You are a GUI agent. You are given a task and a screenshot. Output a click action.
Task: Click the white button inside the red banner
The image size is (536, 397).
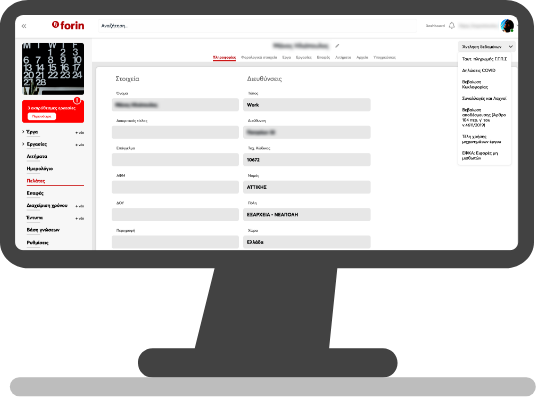[x=42, y=116]
